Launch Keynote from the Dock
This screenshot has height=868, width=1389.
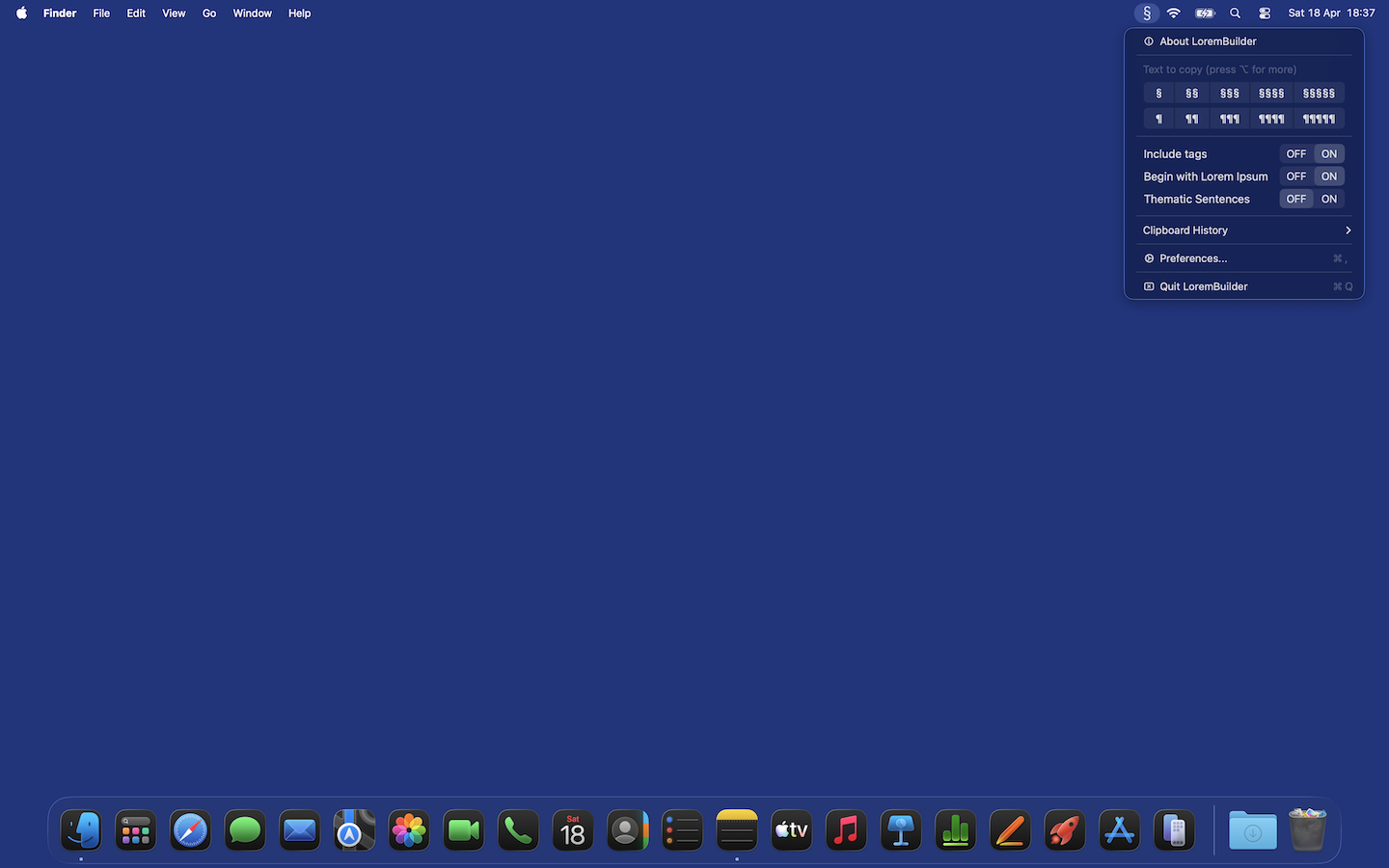point(900,829)
